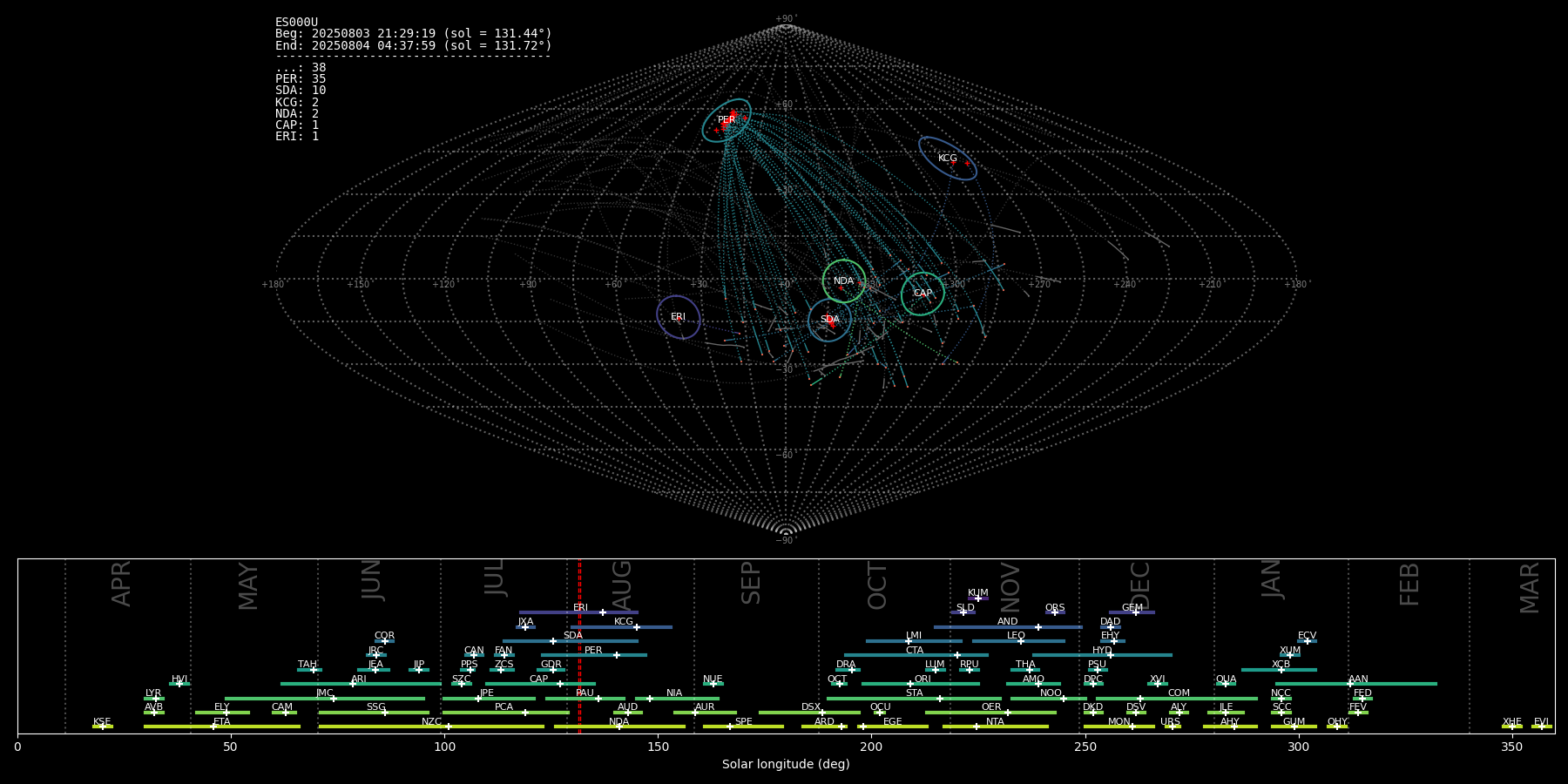Click the 'PER: 35' legend count line
The image size is (1568, 784).
[x=301, y=79]
